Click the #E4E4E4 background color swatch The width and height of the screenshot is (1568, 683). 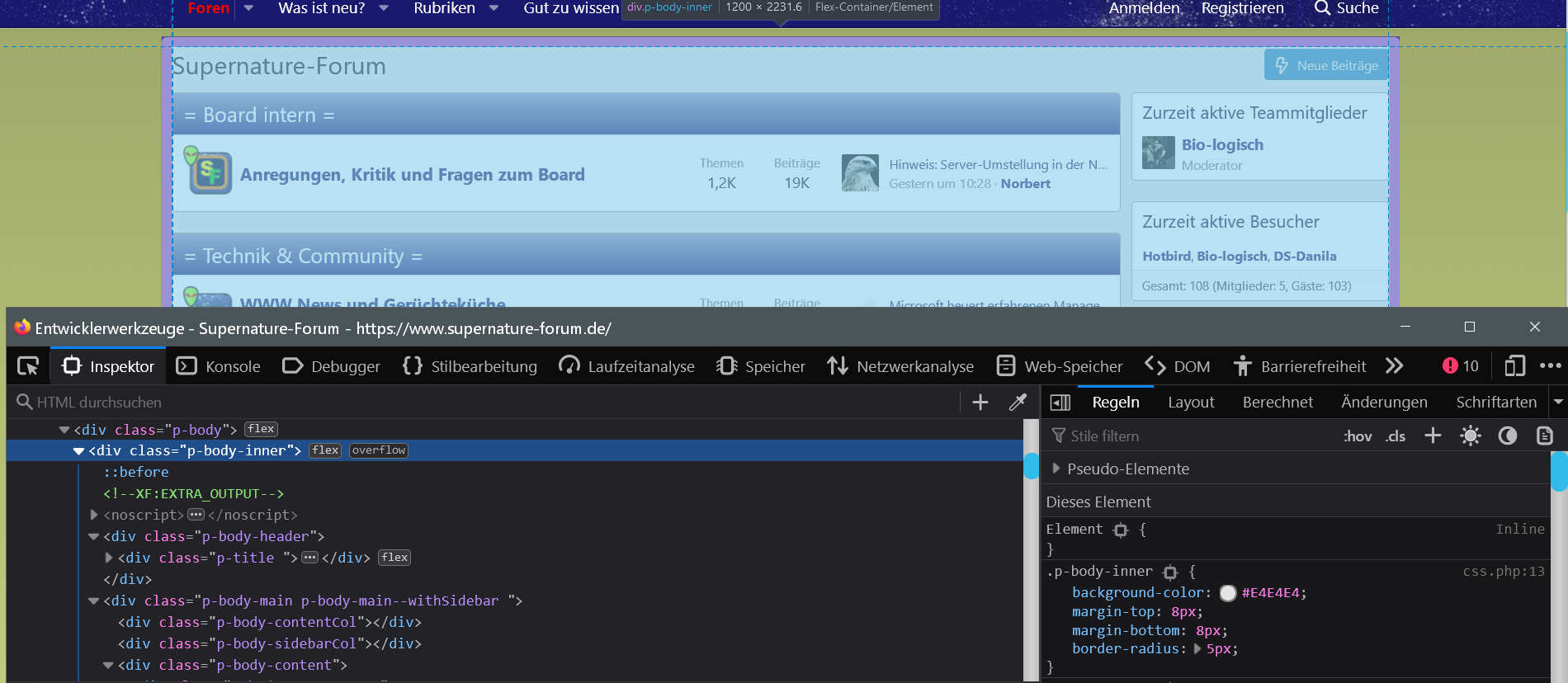(x=1228, y=593)
